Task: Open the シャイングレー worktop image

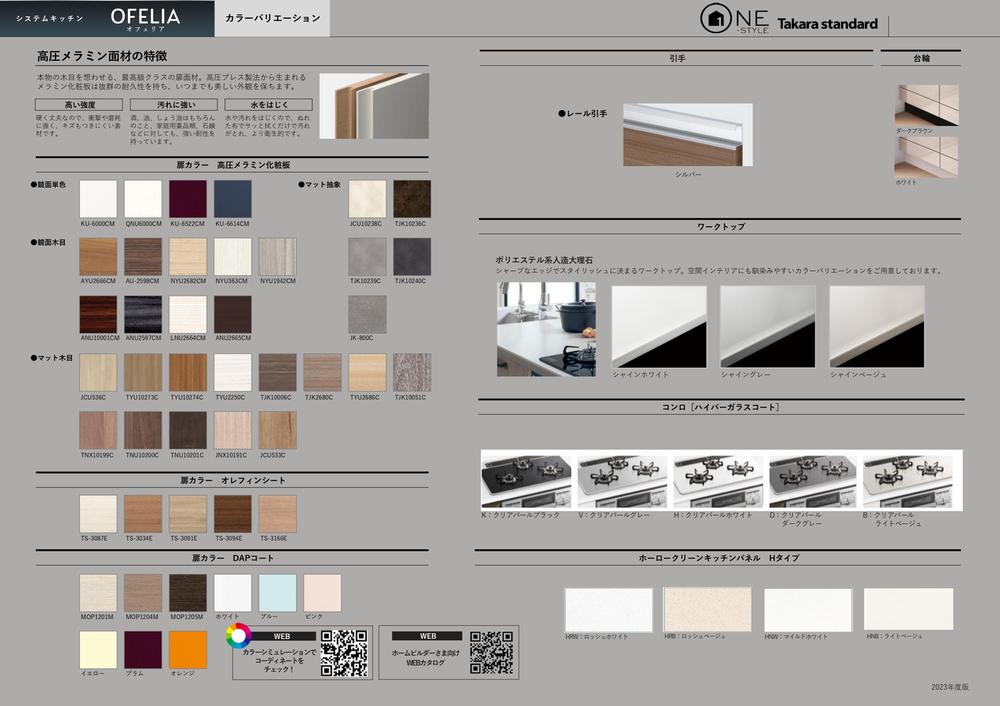Action: pos(768,327)
